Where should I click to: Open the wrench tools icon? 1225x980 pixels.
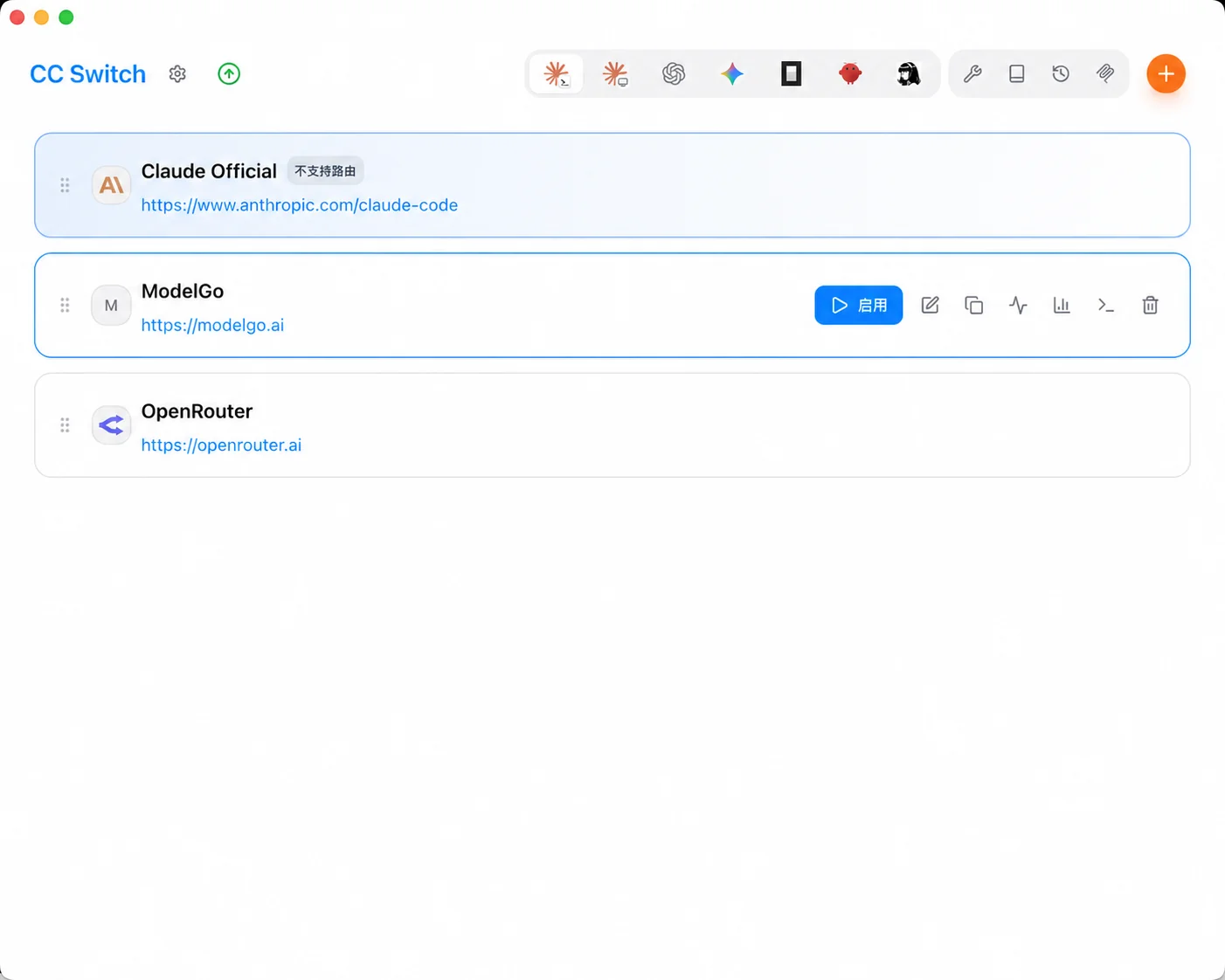coord(972,74)
